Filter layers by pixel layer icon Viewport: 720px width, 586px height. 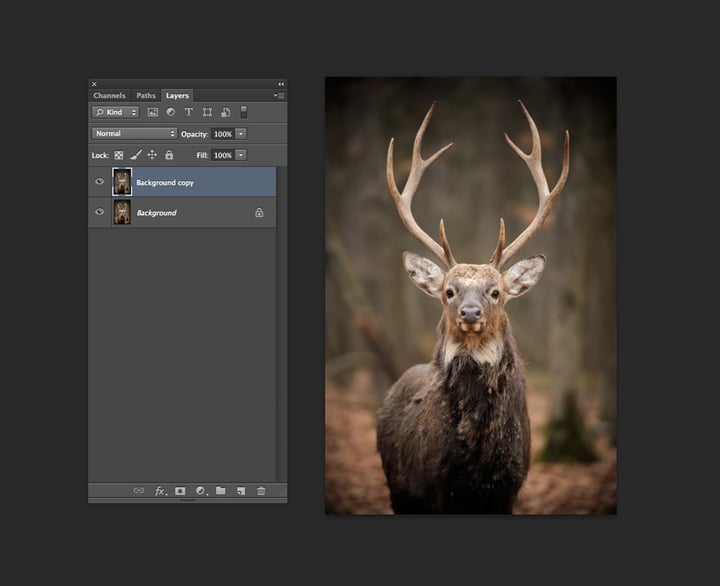(x=152, y=112)
